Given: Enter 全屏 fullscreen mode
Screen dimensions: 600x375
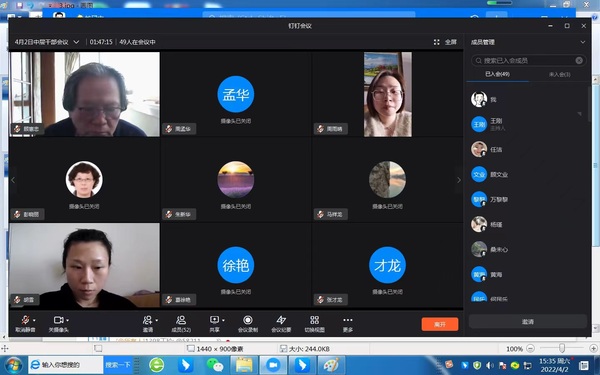Looking at the screenshot, I should (x=445, y=42).
